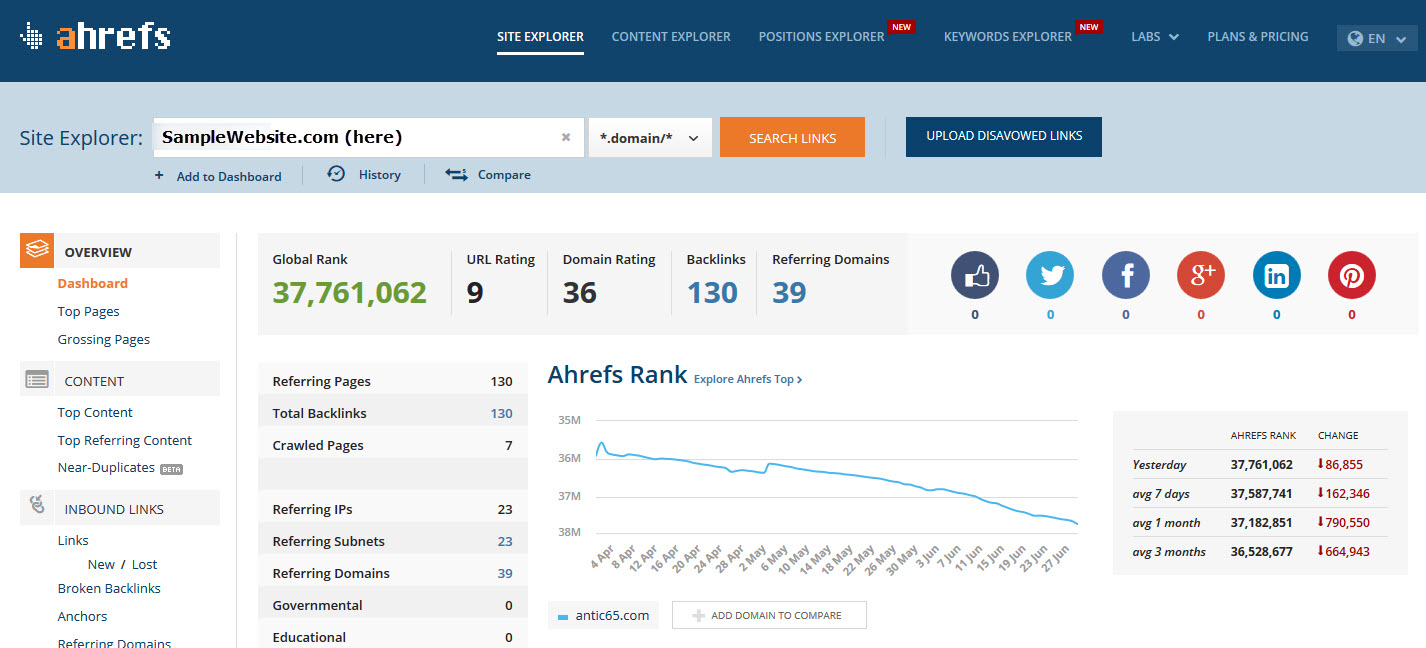The image size is (1426, 648).
Task: Click the avg 1 month rank 37,182,851
Action: 1261,522
